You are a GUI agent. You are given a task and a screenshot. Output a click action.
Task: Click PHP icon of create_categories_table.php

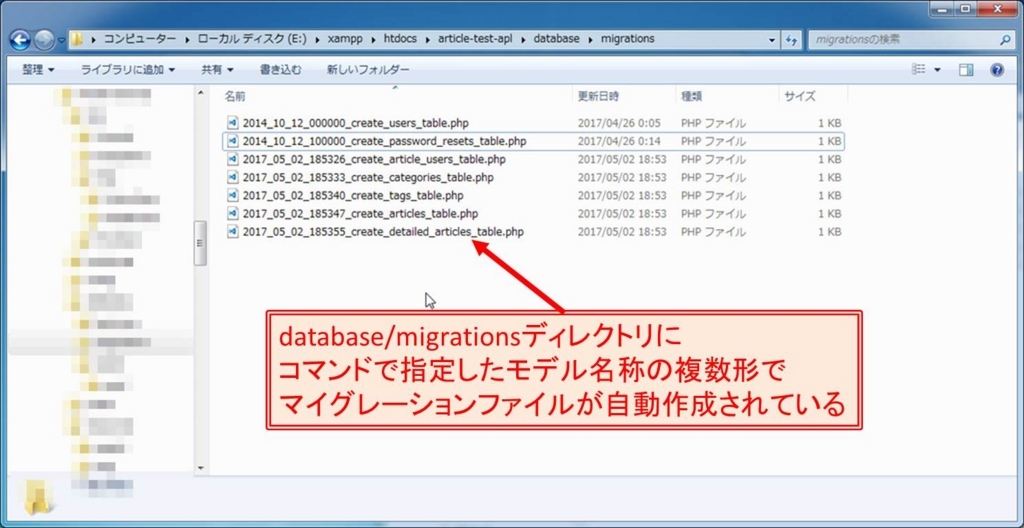[x=232, y=177]
